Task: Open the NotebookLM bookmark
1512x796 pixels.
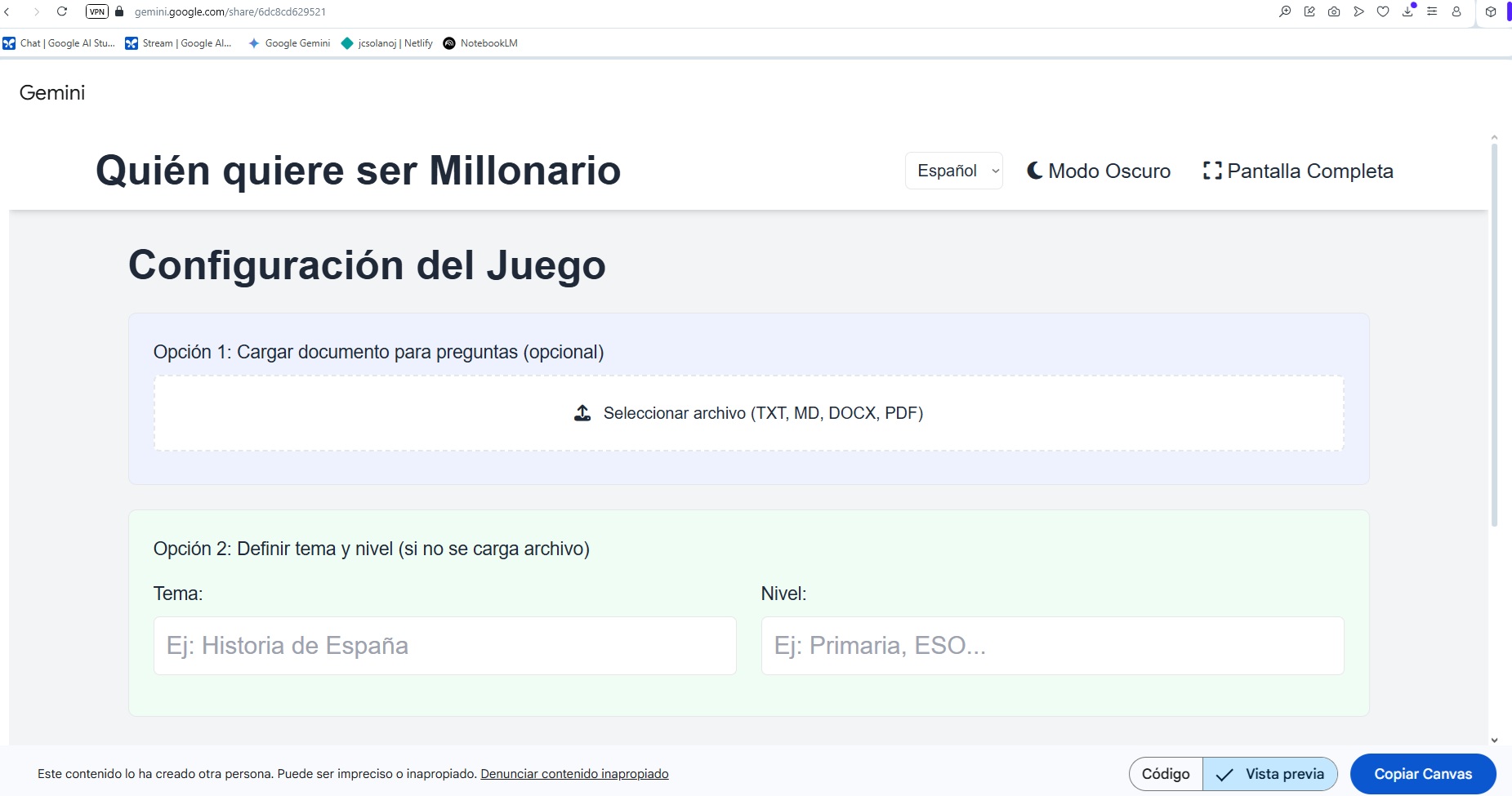Action: pyautogui.click(x=480, y=43)
